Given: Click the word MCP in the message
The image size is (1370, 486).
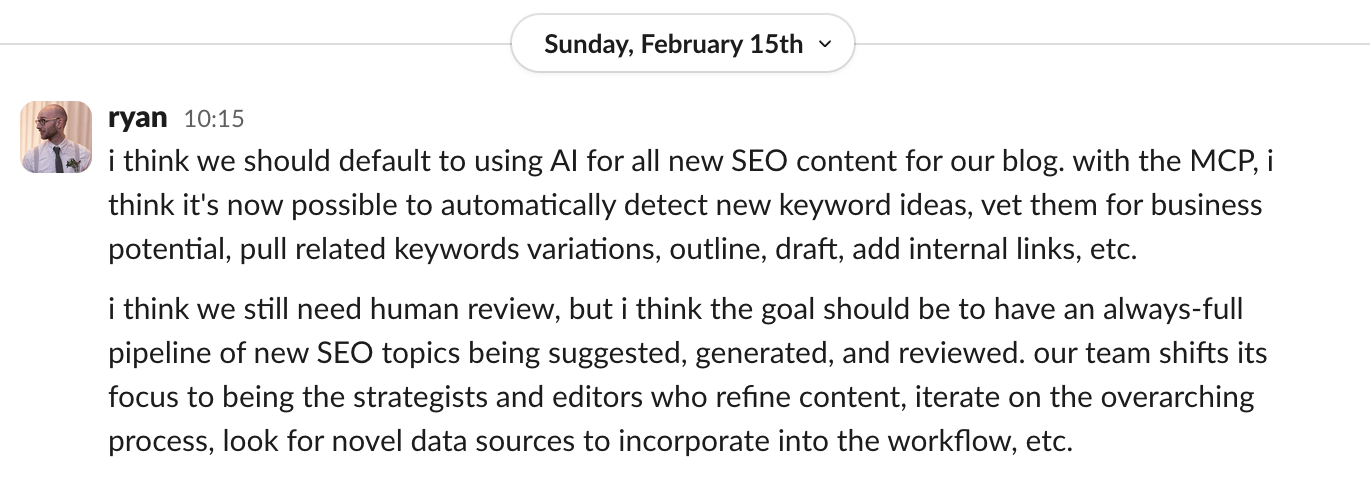Looking at the screenshot, I should (x=1213, y=161).
